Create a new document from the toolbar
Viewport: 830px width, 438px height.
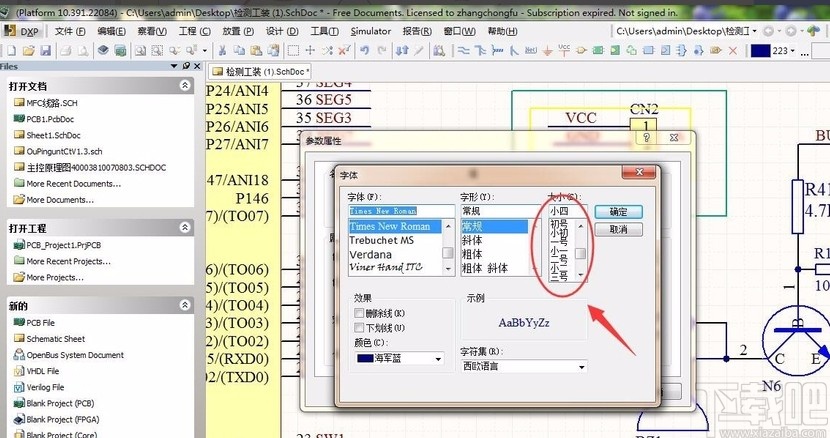12,51
